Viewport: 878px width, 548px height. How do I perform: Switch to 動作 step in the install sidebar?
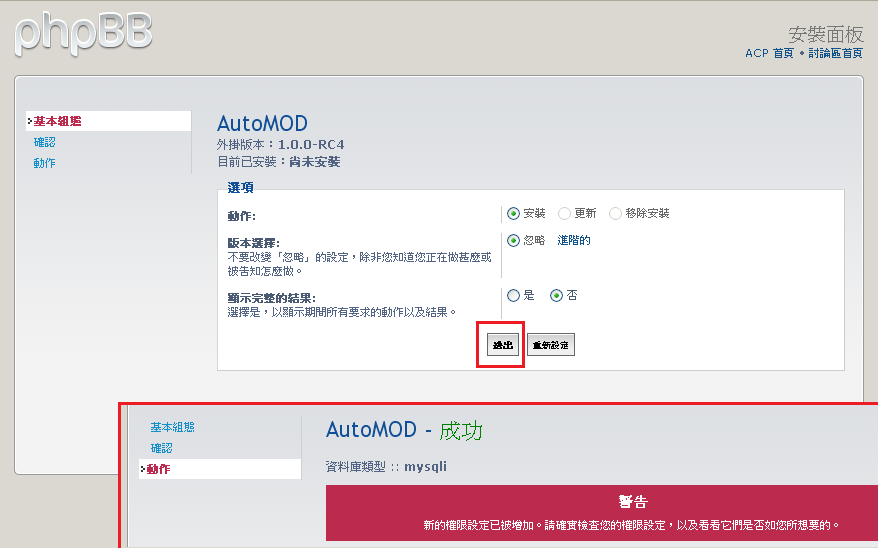45,163
